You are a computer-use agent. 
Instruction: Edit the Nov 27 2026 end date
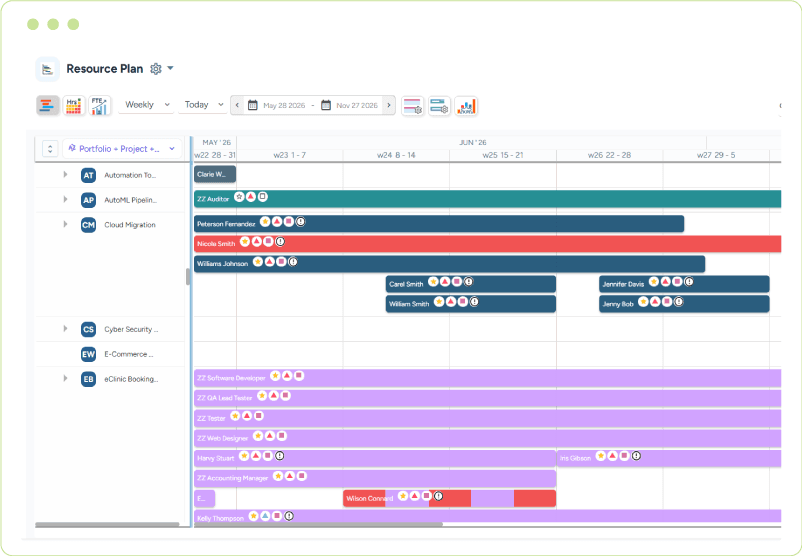[357, 105]
